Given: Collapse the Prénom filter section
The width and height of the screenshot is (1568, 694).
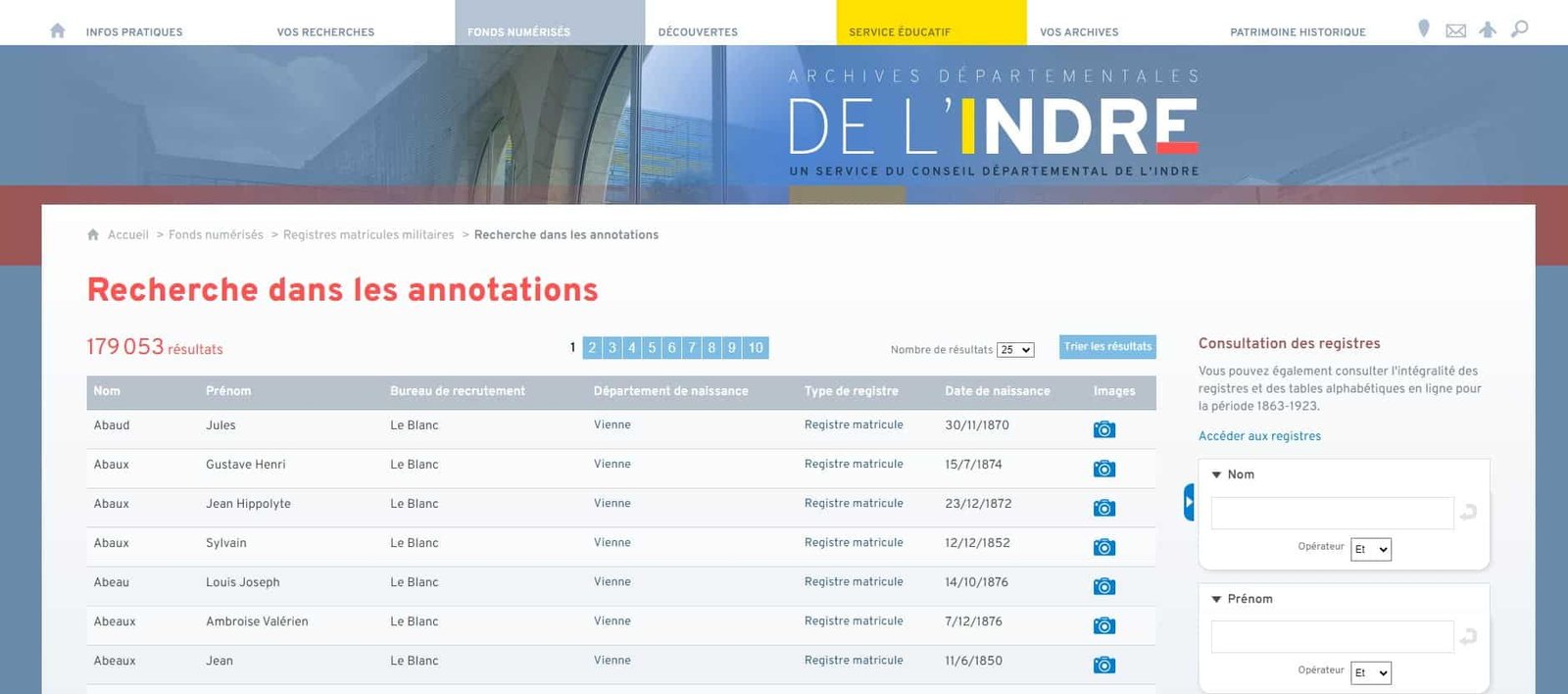Looking at the screenshot, I should click(x=1217, y=599).
